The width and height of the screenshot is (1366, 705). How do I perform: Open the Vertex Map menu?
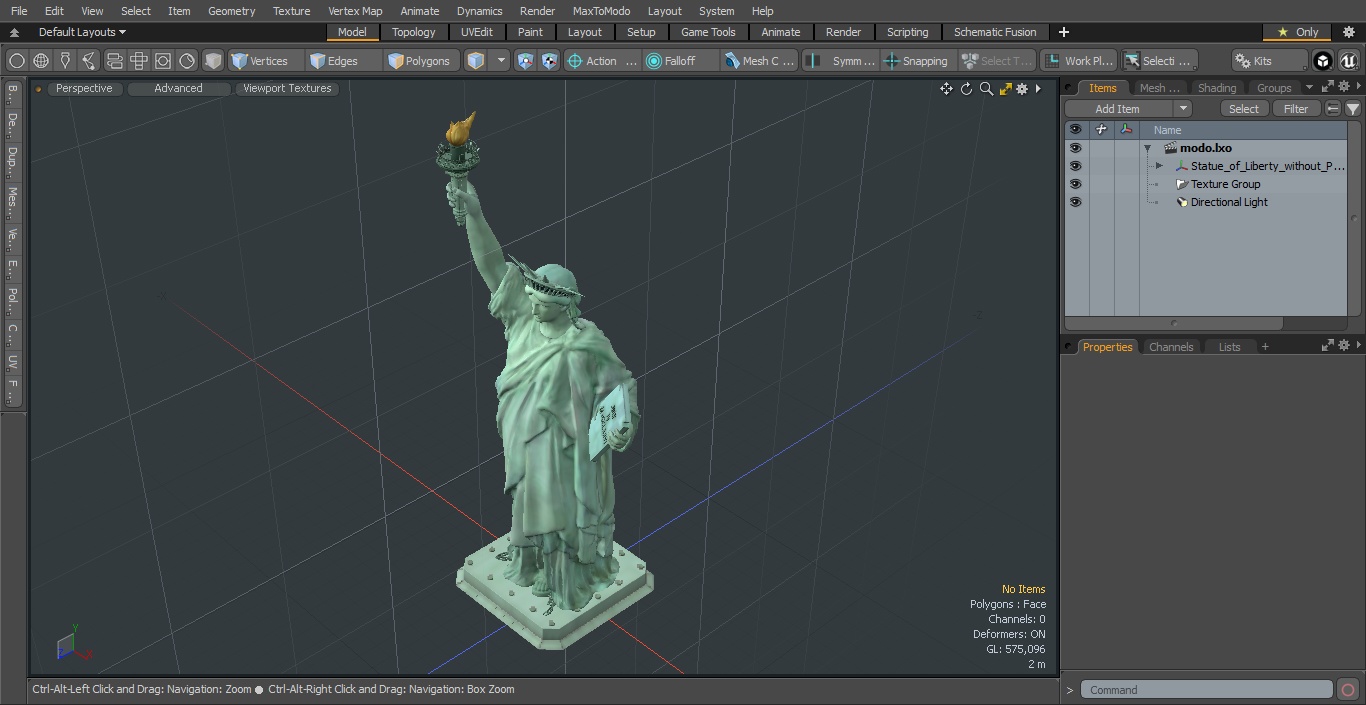[x=355, y=11]
